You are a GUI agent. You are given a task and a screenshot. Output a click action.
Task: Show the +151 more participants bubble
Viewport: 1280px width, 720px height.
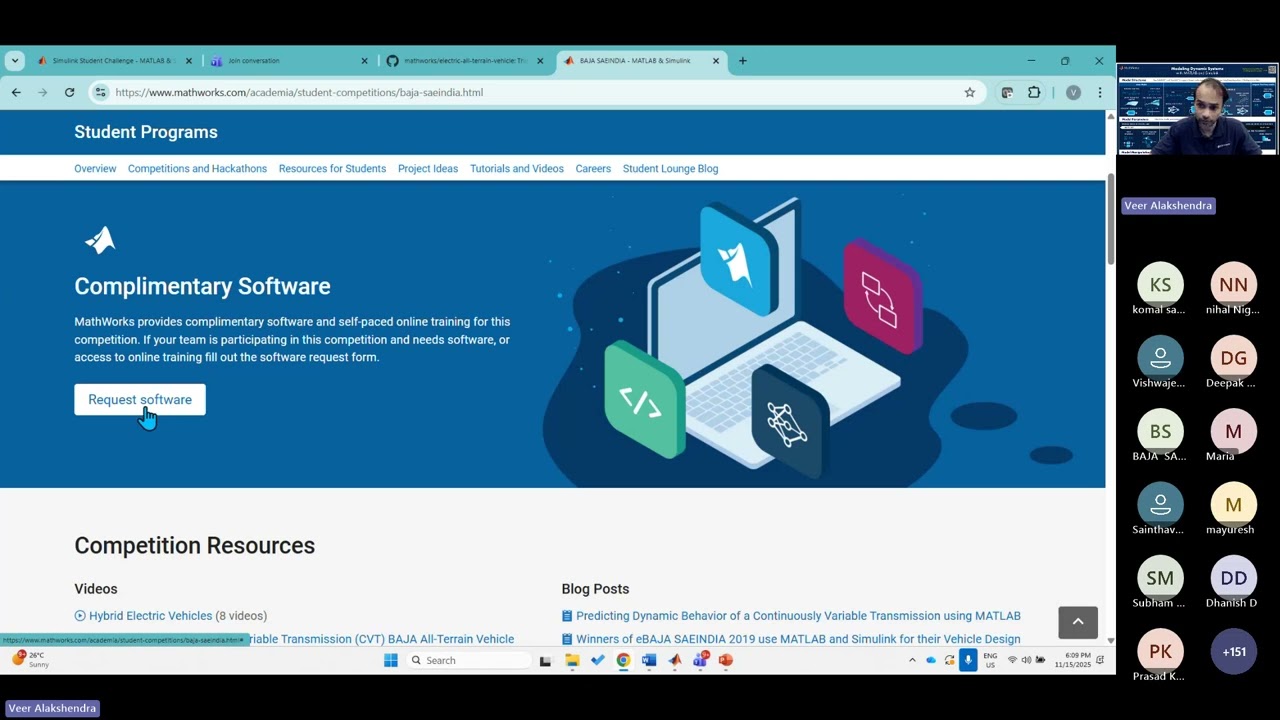pos(1233,652)
